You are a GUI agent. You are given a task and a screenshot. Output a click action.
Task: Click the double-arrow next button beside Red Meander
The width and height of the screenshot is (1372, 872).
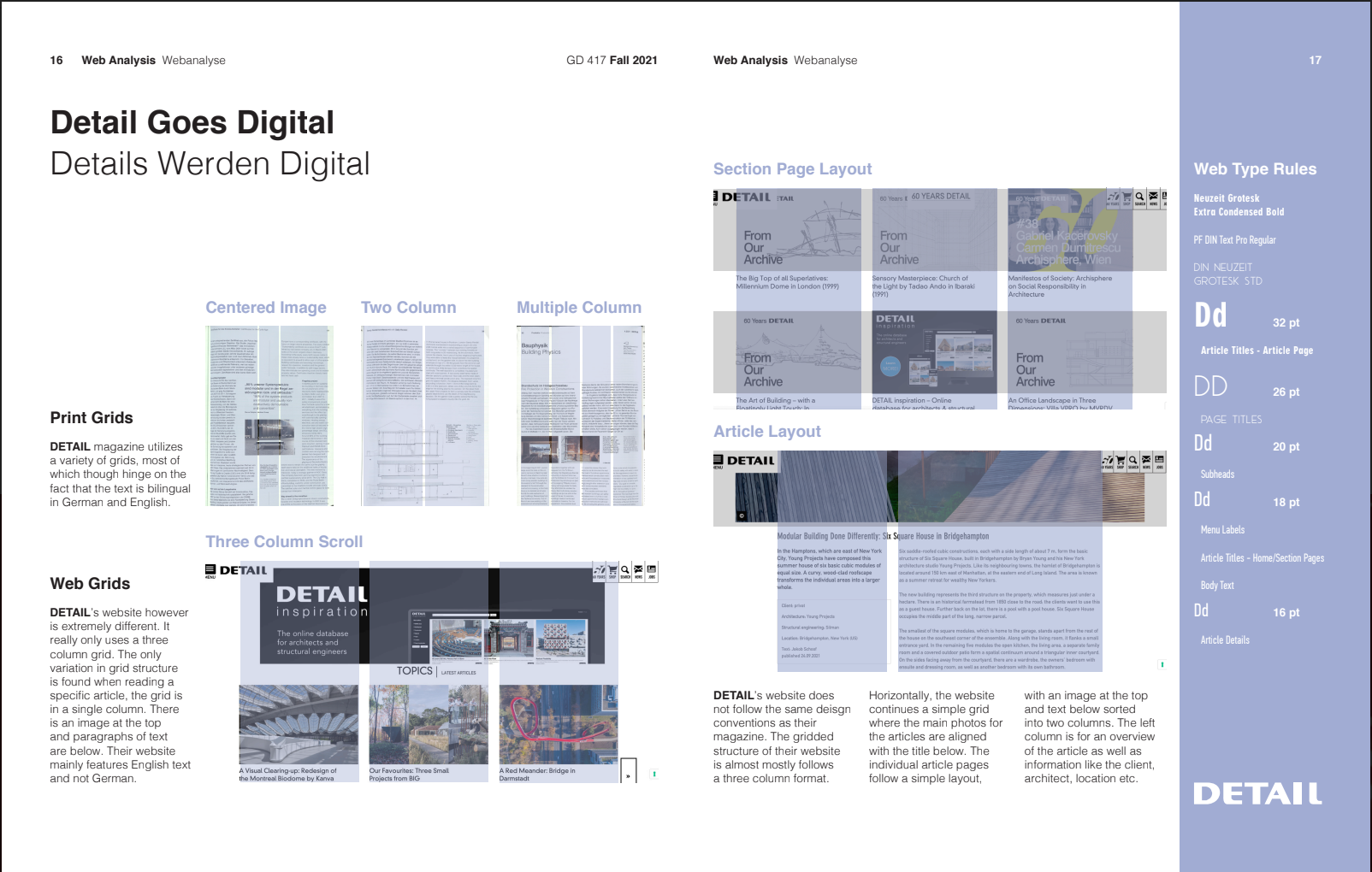(628, 770)
